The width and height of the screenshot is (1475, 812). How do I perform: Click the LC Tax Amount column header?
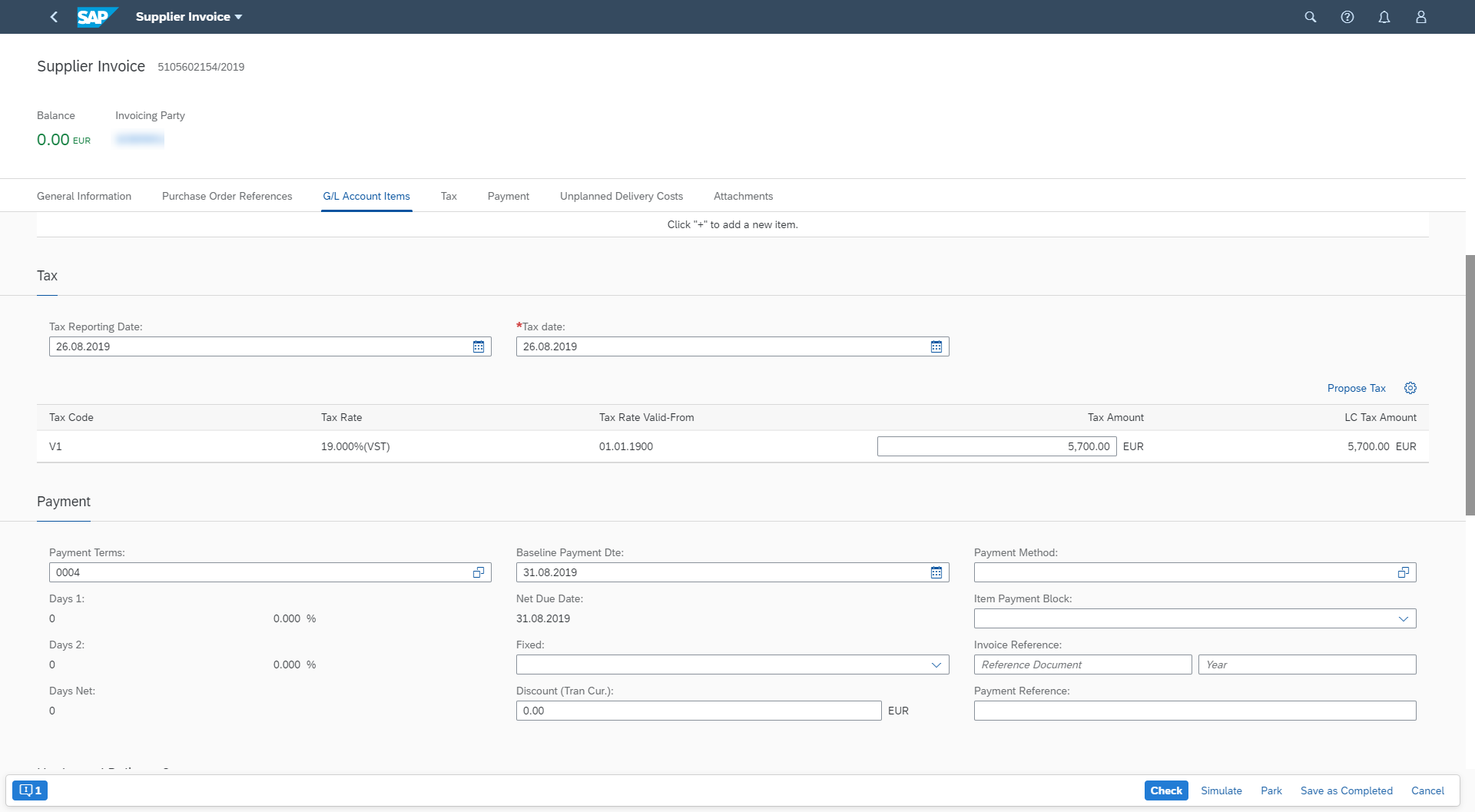(x=1381, y=417)
